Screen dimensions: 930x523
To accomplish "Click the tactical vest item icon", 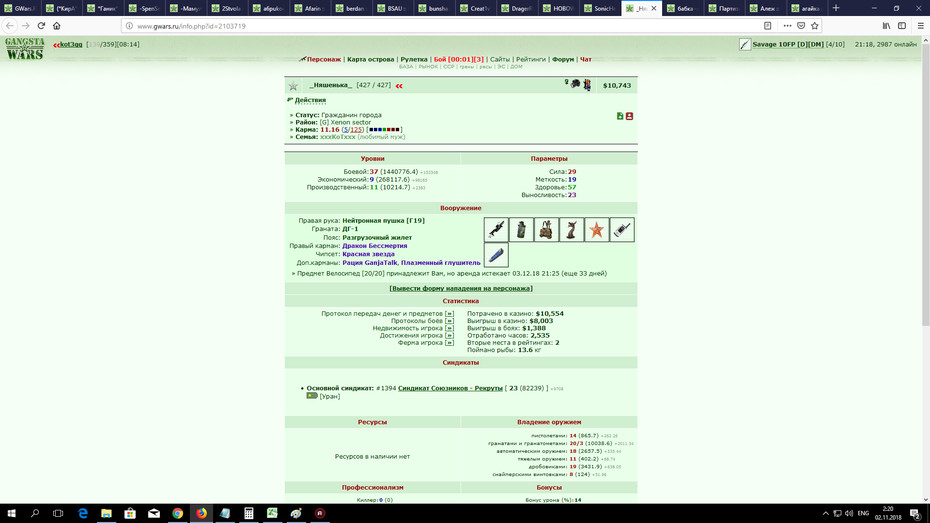I will coord(546,229).
